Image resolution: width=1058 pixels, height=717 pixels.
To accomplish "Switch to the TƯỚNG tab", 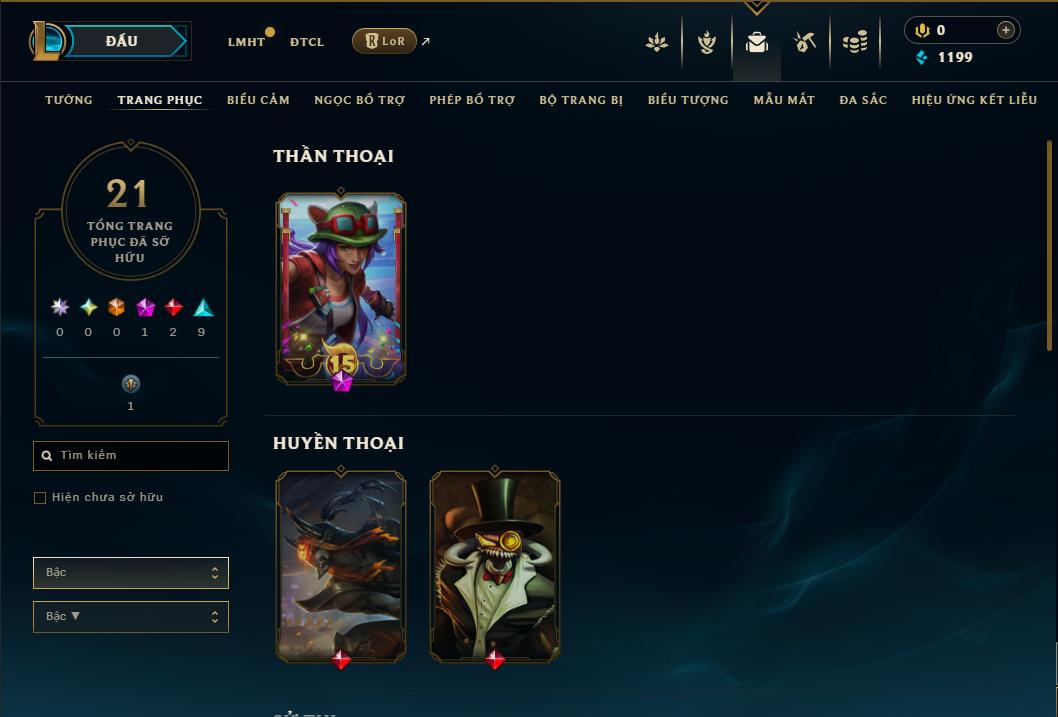I will pos(69,100).
